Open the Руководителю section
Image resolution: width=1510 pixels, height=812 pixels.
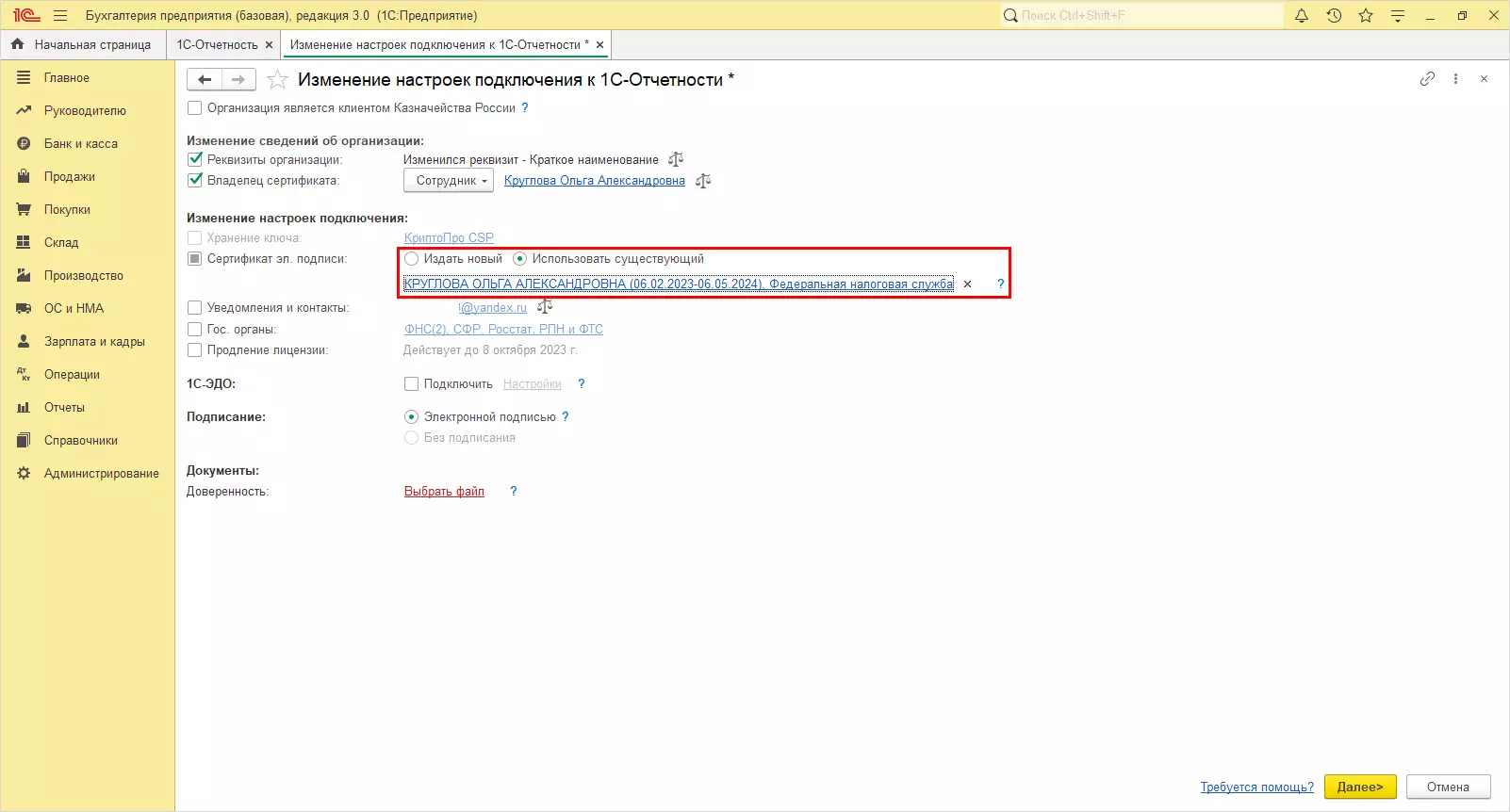pos(88,111)
